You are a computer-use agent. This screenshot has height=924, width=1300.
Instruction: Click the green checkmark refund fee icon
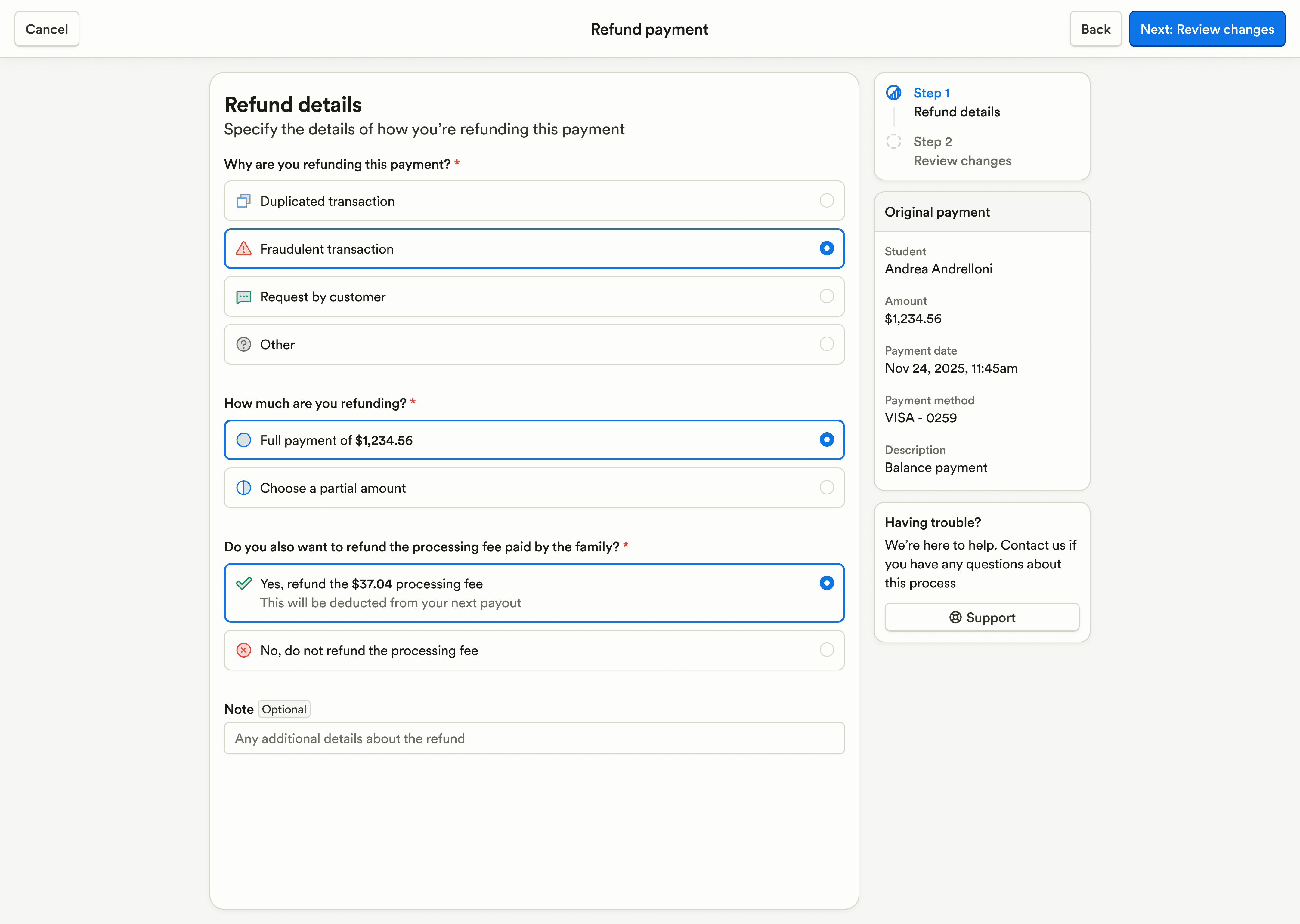[x=244, y=583]
